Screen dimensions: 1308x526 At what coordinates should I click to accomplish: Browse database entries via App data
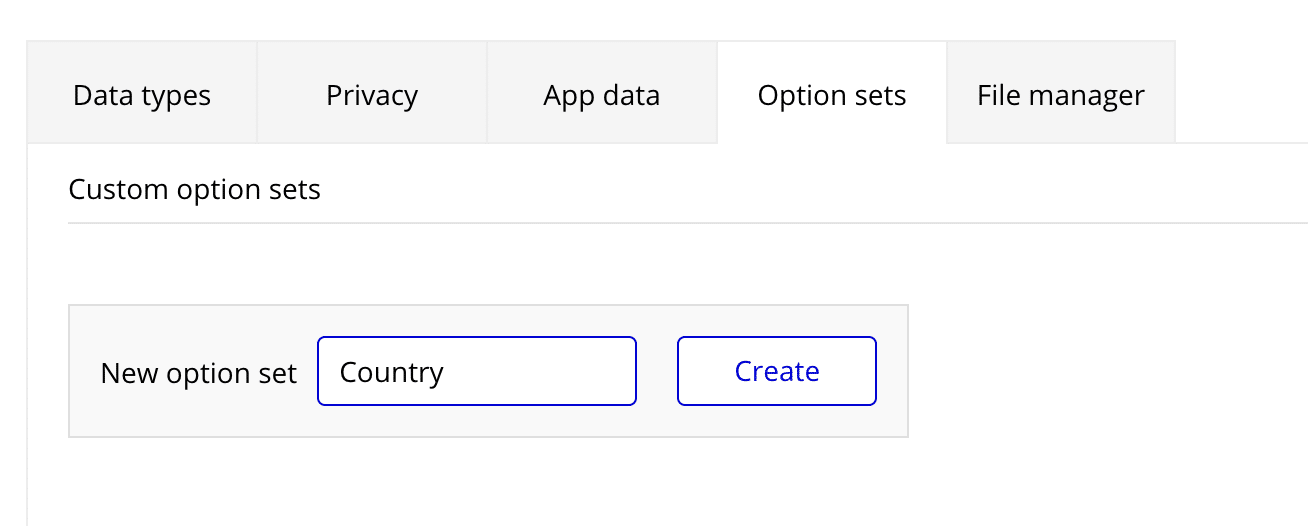601,95
